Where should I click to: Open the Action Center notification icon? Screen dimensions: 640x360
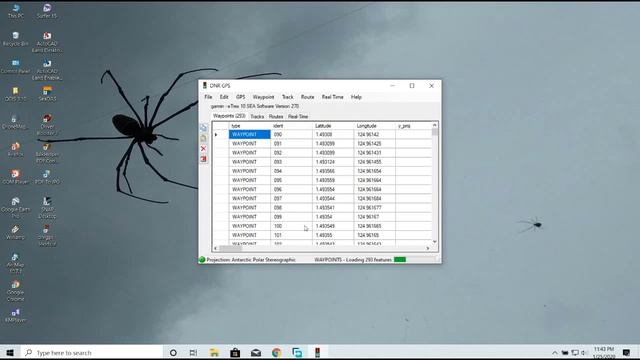(627, 353)
